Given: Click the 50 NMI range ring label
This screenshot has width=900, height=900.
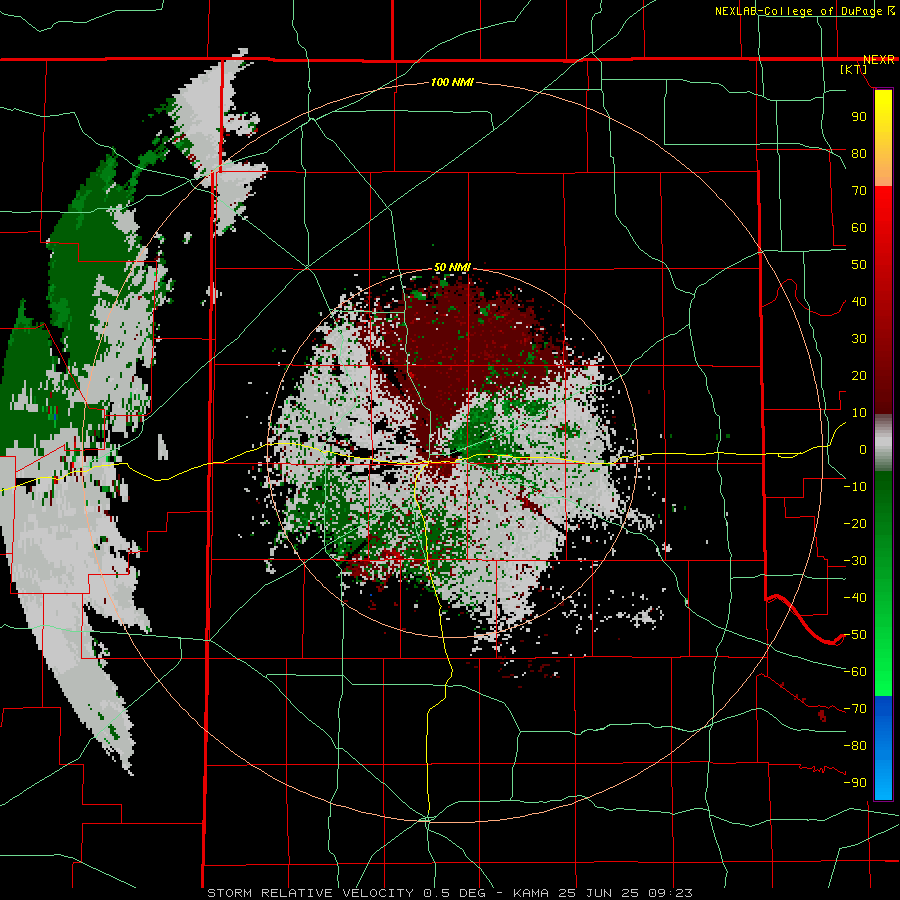Looking at the screenshot, I should 452,267.
